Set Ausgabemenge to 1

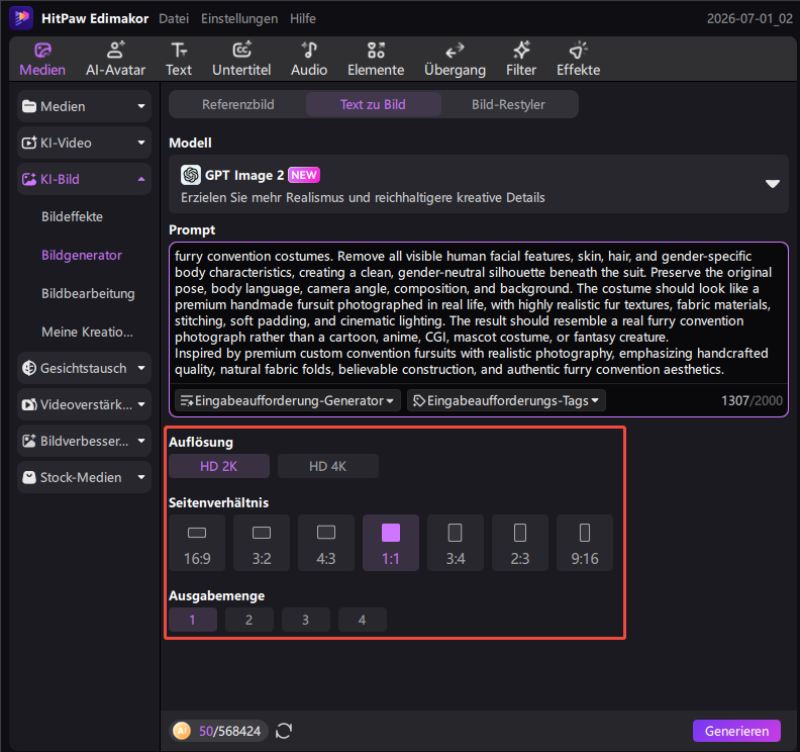click(193, 620)
